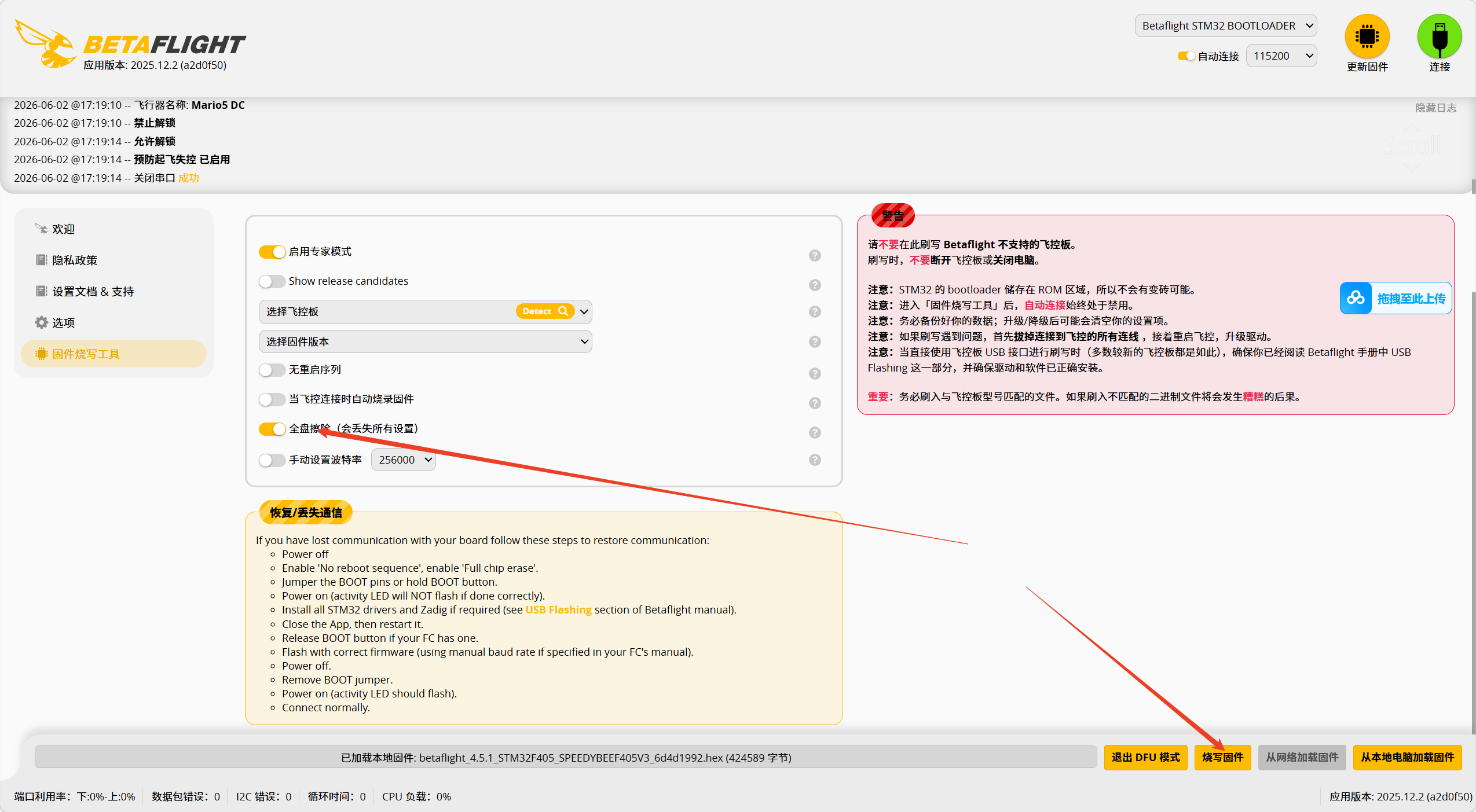
Task: Click the help icon beside 选择飞控板
Action: click(815, 311)
